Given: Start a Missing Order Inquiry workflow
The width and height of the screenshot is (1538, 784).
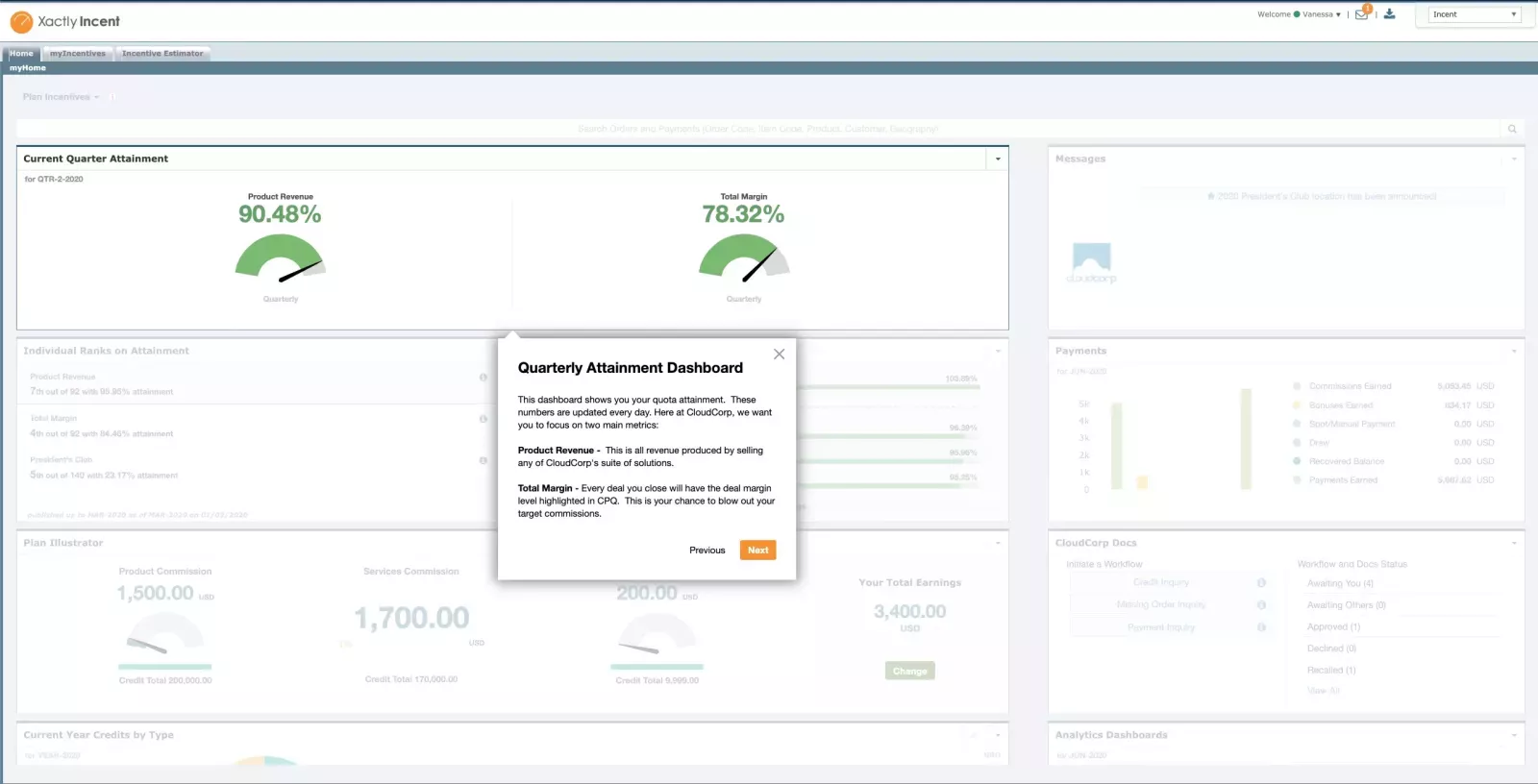Looking at the screenshot, I should pyautogui.click(x=1161, y=604).
